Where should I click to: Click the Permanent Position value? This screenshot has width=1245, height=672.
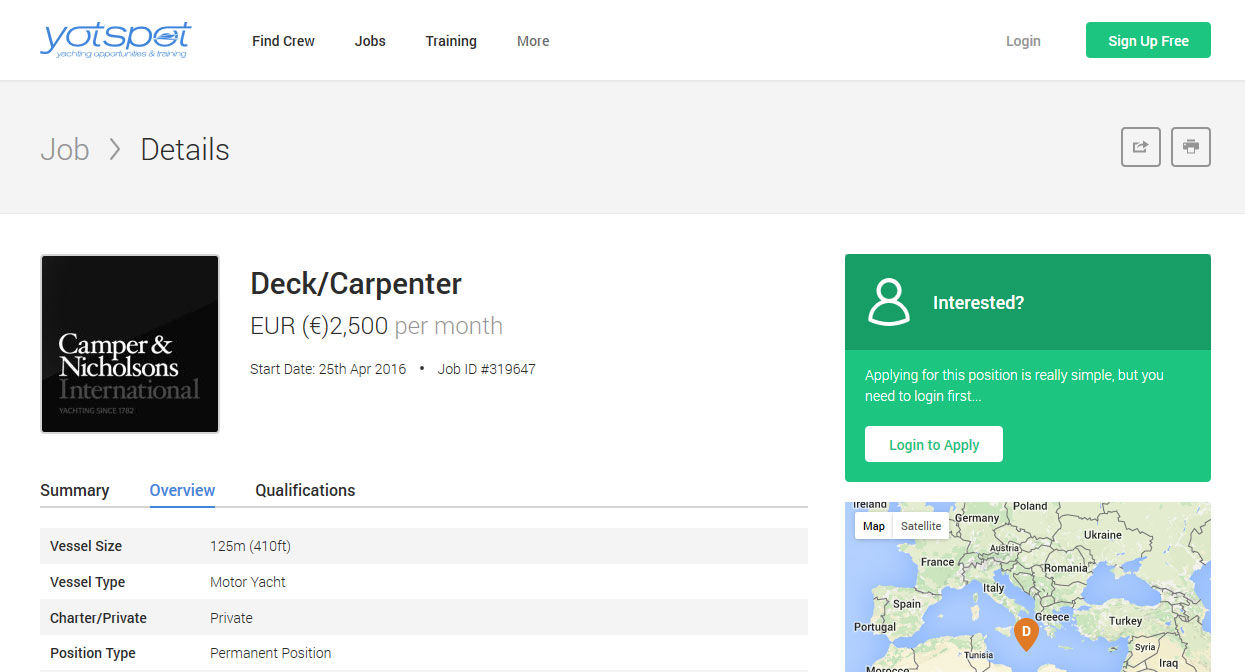pyautogui.click(x=270, y=653)
